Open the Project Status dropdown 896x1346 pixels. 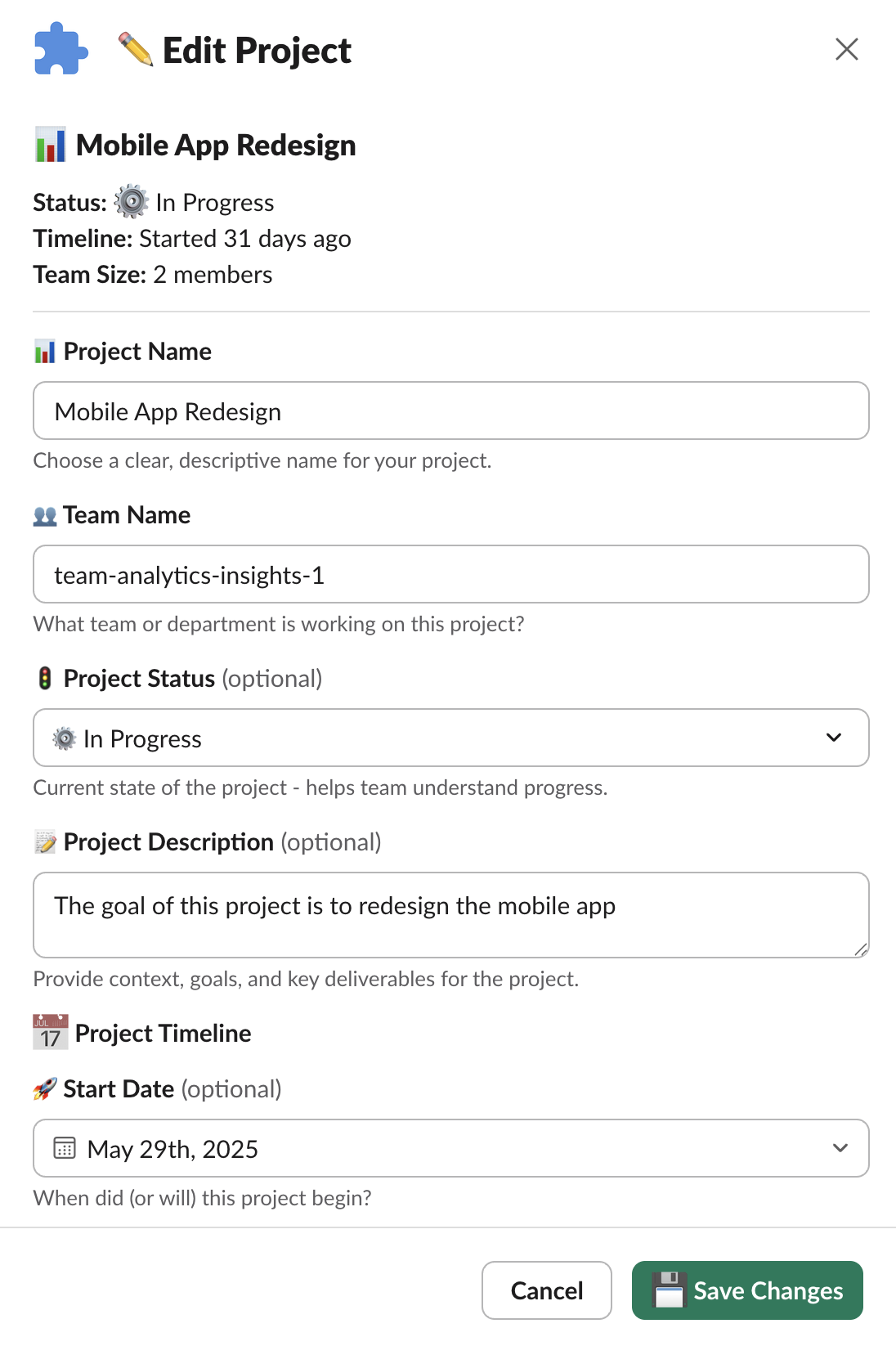451,738
